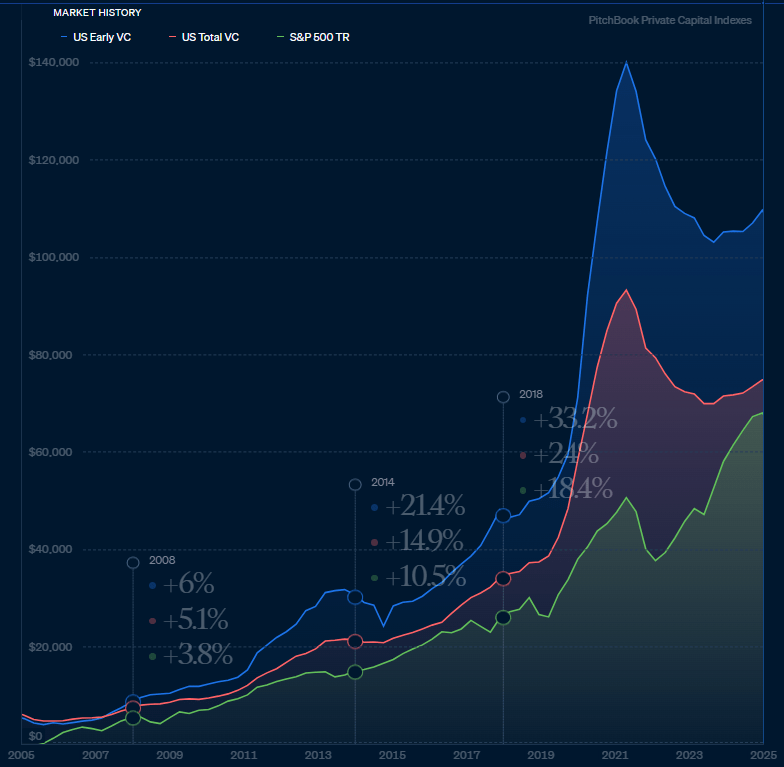784x767 pixels.
Task: Click the blue line swatch beside US Early VC
Action: tap(65, 37)
